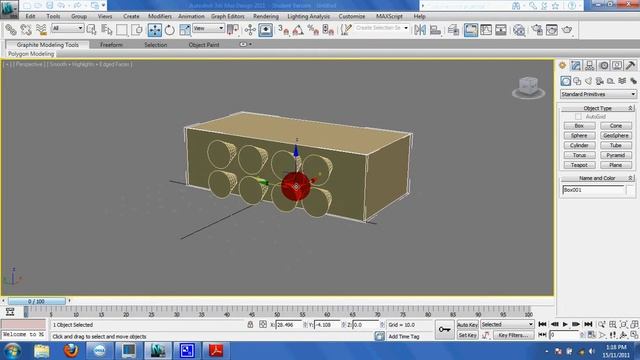
Task: Open the selection filter All dropdown
Action: click(x=67, y=28)
